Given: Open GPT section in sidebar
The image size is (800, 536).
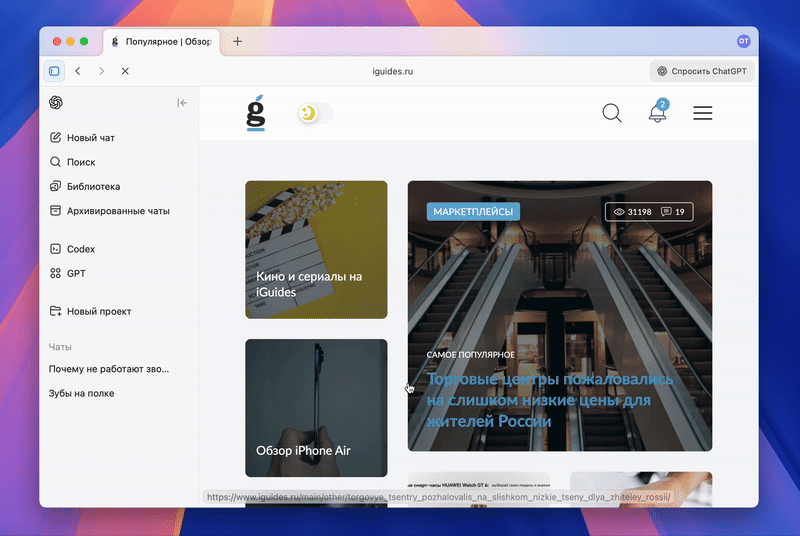Looking at the screenshot, I should [x=67, y=273].
